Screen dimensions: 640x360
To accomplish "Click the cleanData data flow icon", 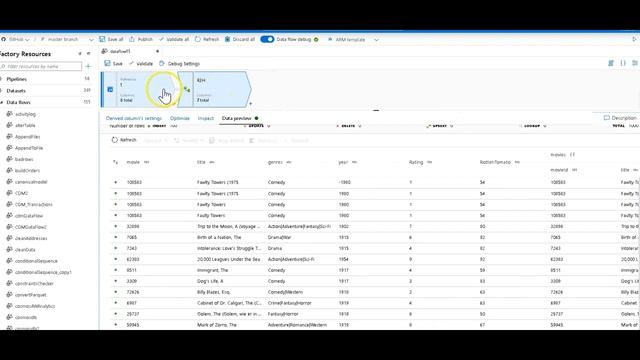I will click(9, 249).
